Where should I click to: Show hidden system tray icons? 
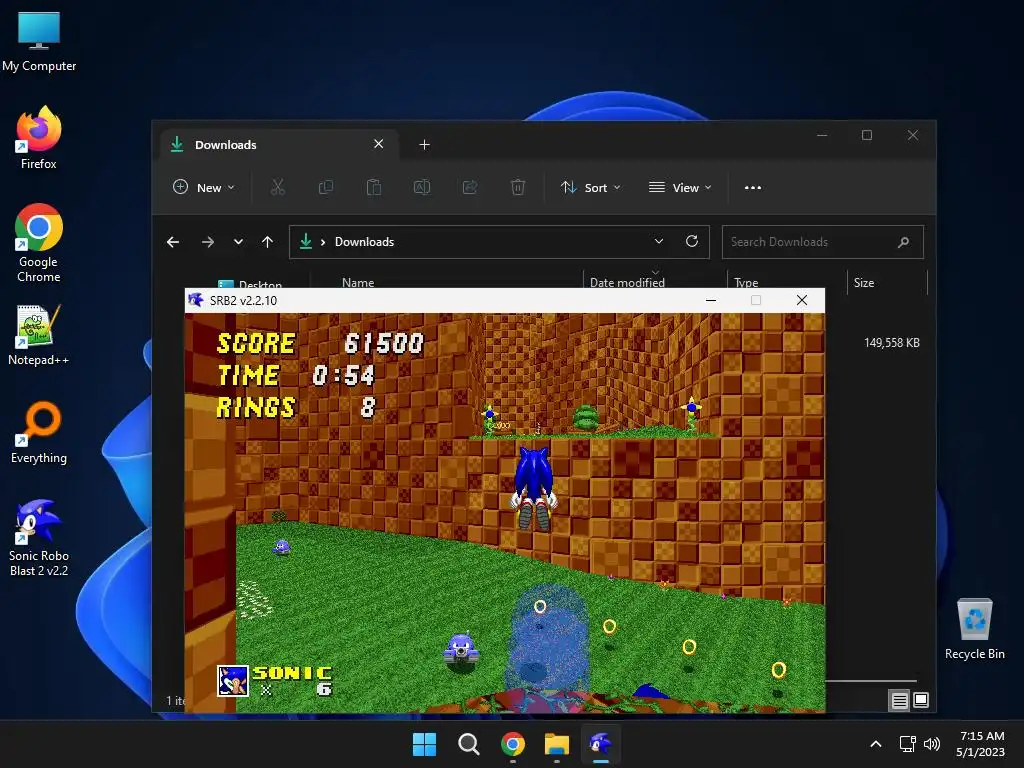[x=876, y=744]
